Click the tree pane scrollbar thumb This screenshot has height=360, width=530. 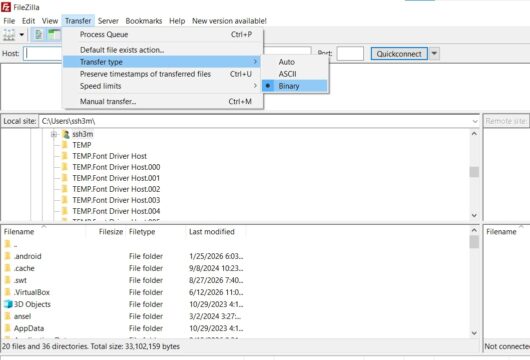[x=474, y=172]
